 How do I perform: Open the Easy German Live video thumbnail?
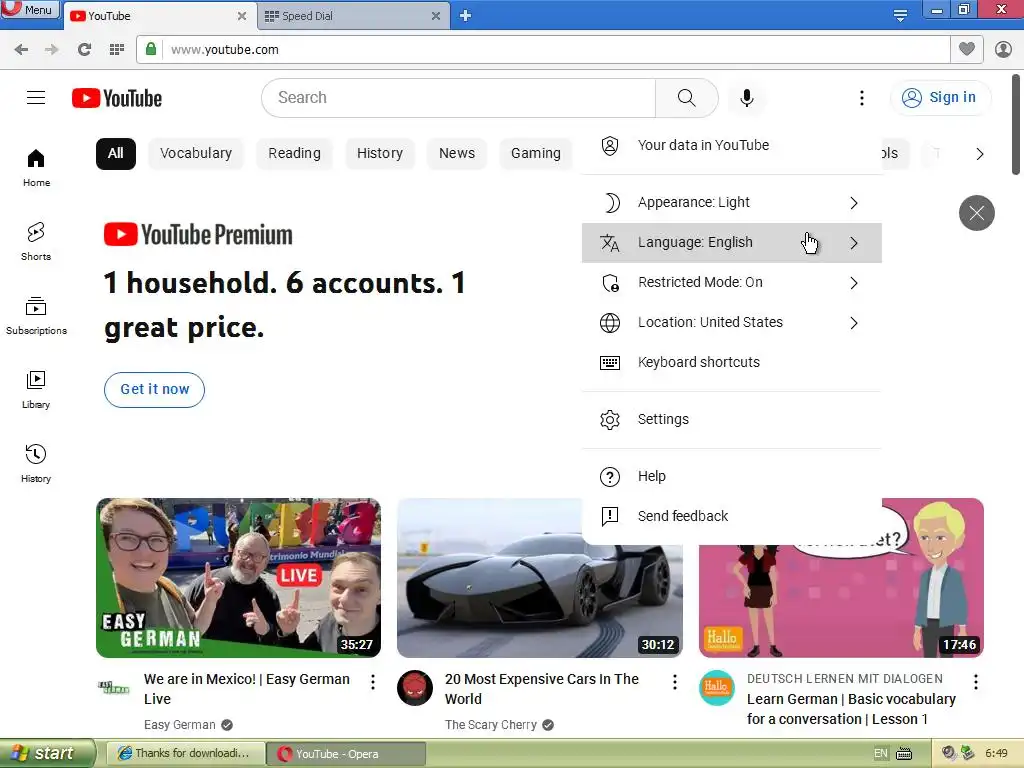pos(238,577)
